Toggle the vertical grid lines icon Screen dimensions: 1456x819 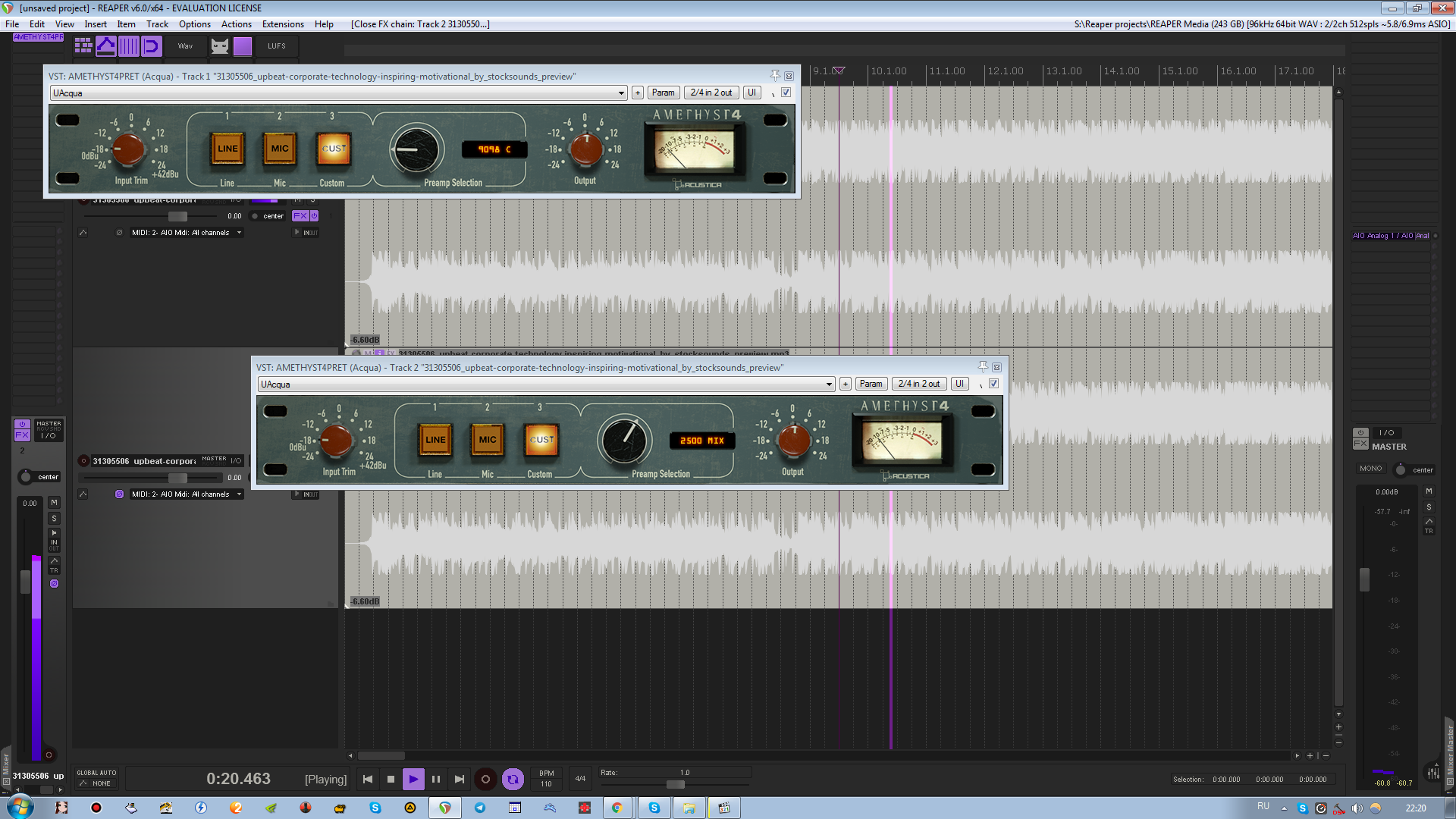[129, 46]
